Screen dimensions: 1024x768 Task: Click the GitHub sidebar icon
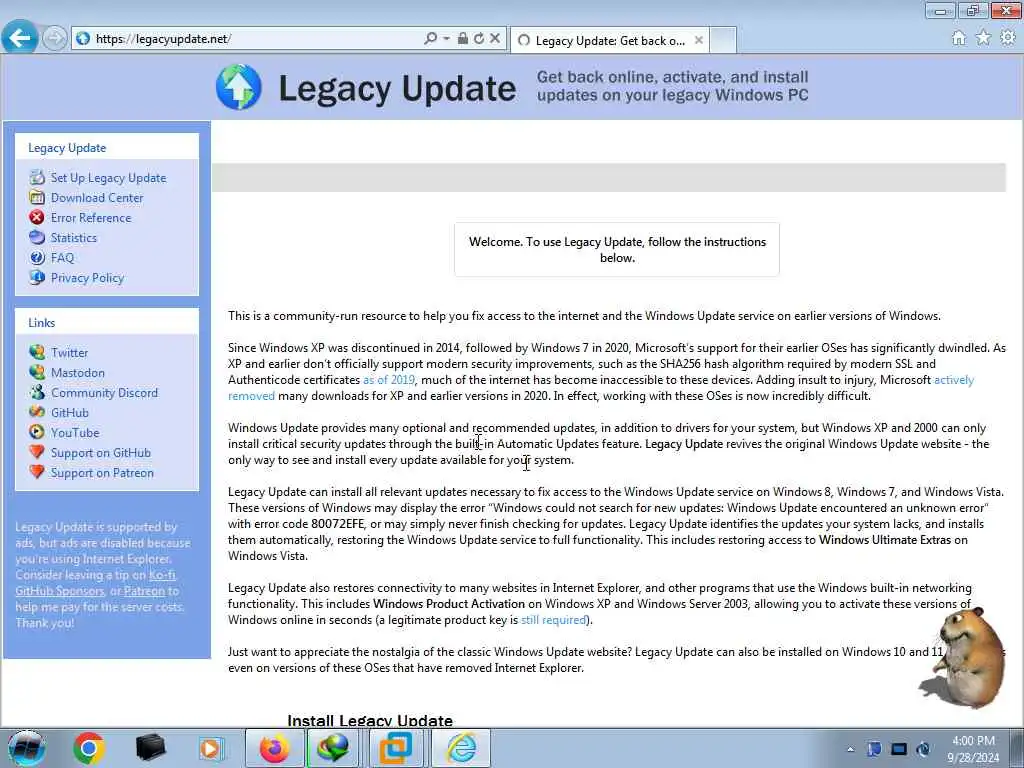coord(37,412)
